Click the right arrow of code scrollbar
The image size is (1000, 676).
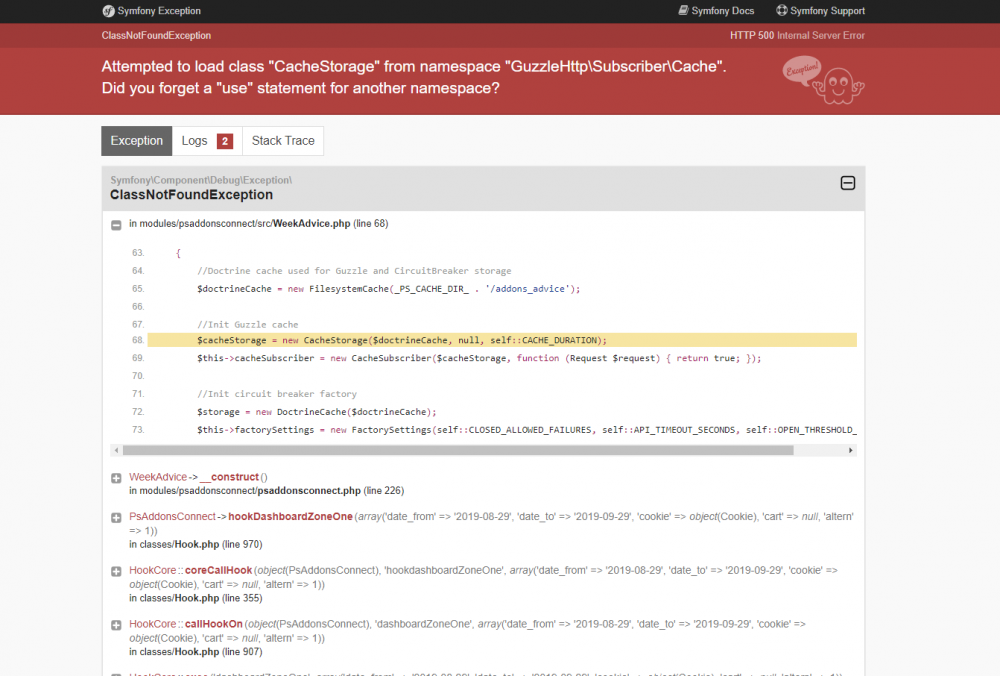point(850,450)
